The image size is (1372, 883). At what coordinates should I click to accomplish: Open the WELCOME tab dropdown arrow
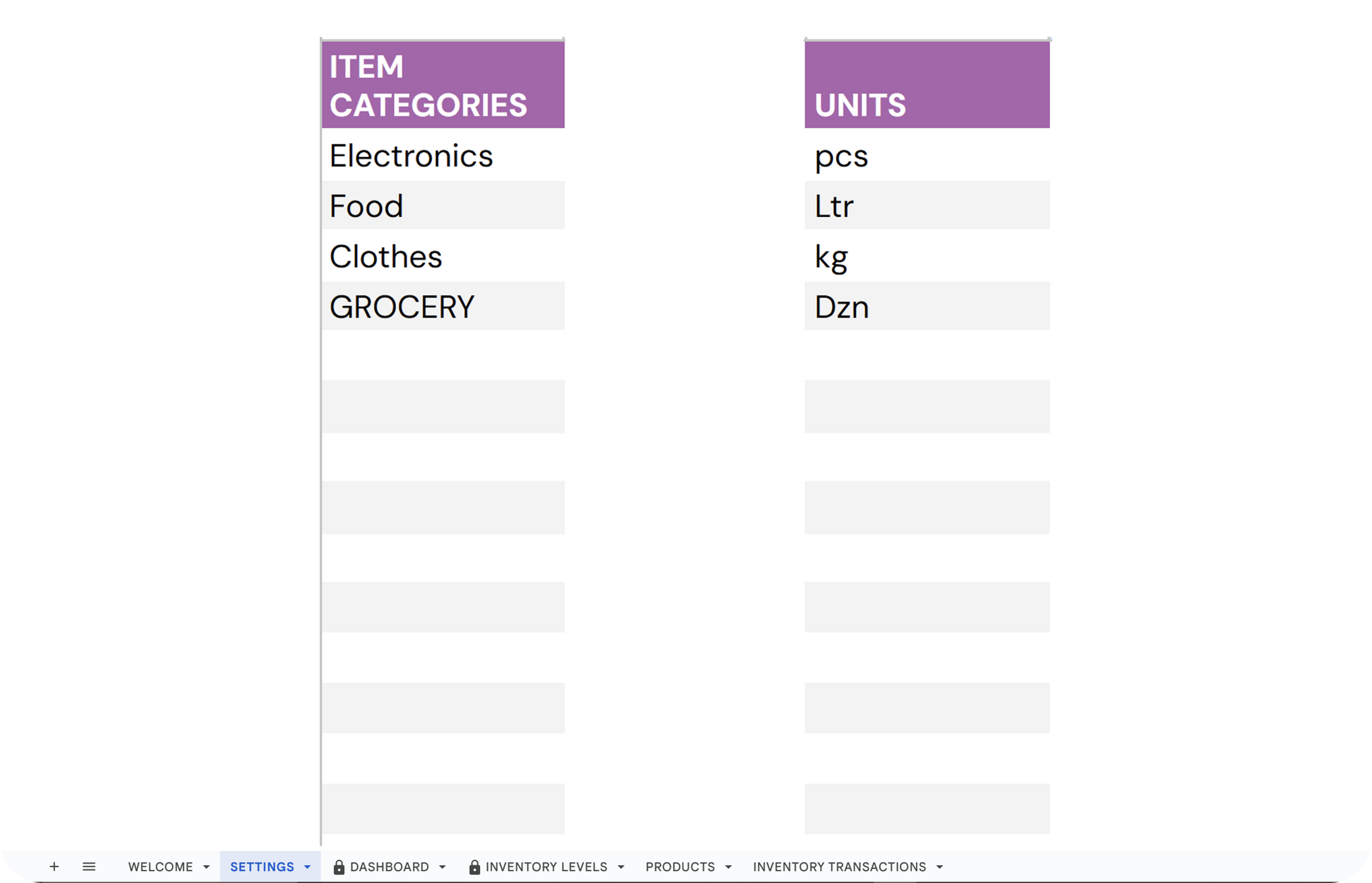206,867
